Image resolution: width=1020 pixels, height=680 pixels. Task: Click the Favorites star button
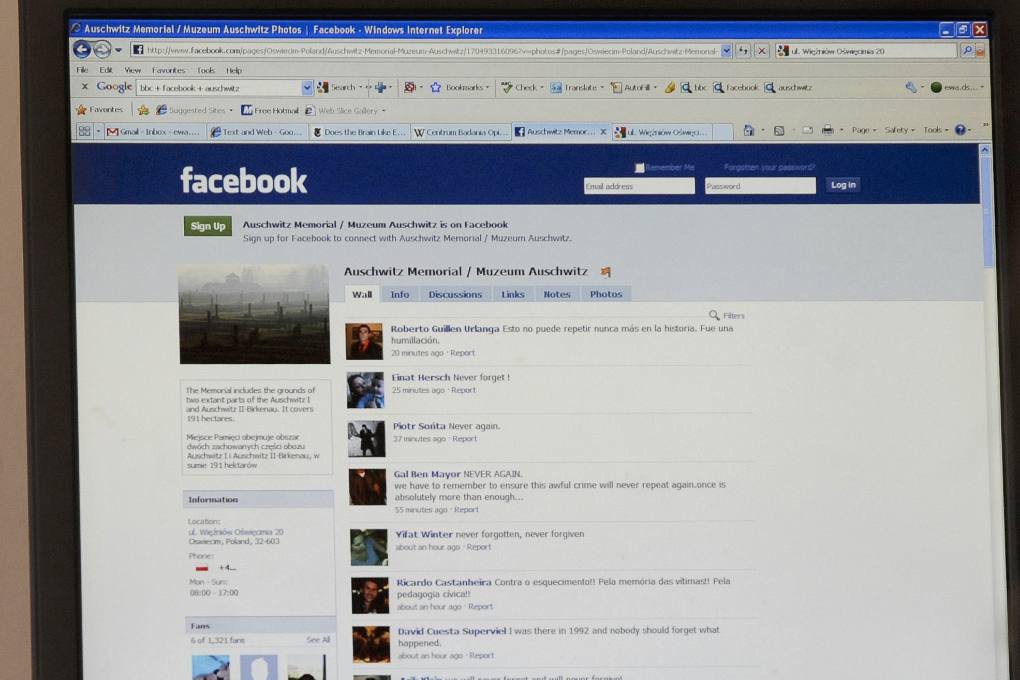(x=100, y=110)
